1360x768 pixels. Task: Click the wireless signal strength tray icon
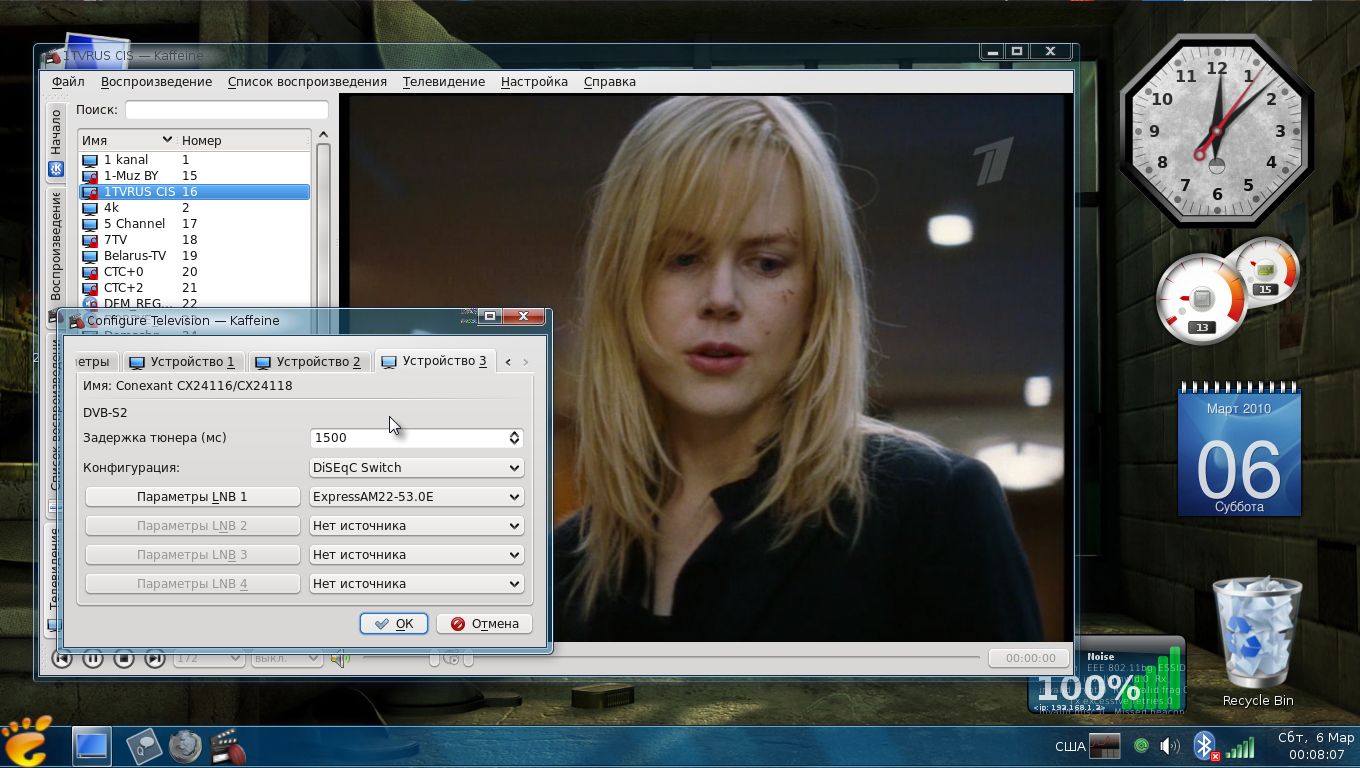point(1240,747)
